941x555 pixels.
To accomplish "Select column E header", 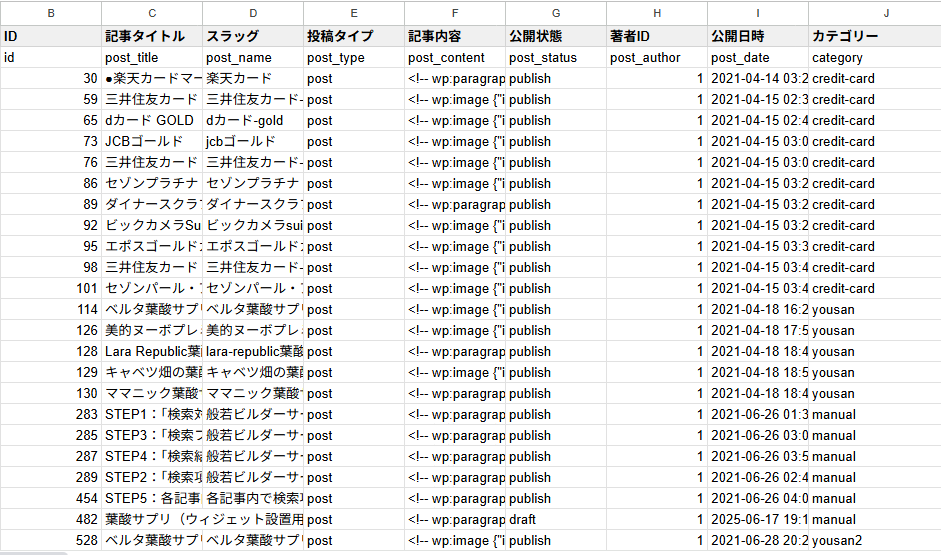I will 353,13.
